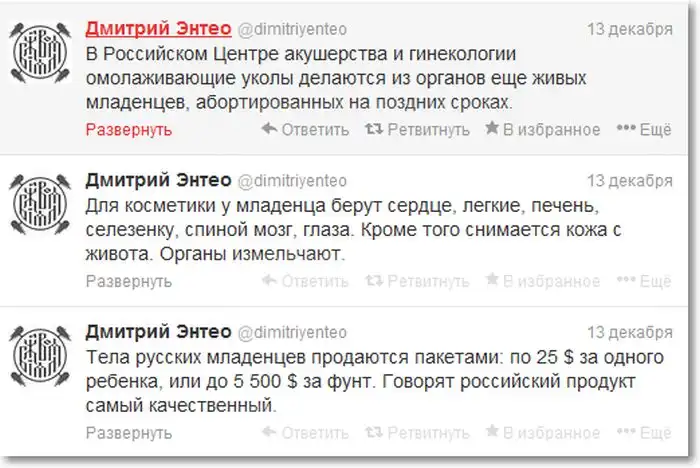Image resolution: width=700 pixels, height=468 pixels.
Task: Open the 'Ещё' dots on first tweet
Action: coord(626,129)
